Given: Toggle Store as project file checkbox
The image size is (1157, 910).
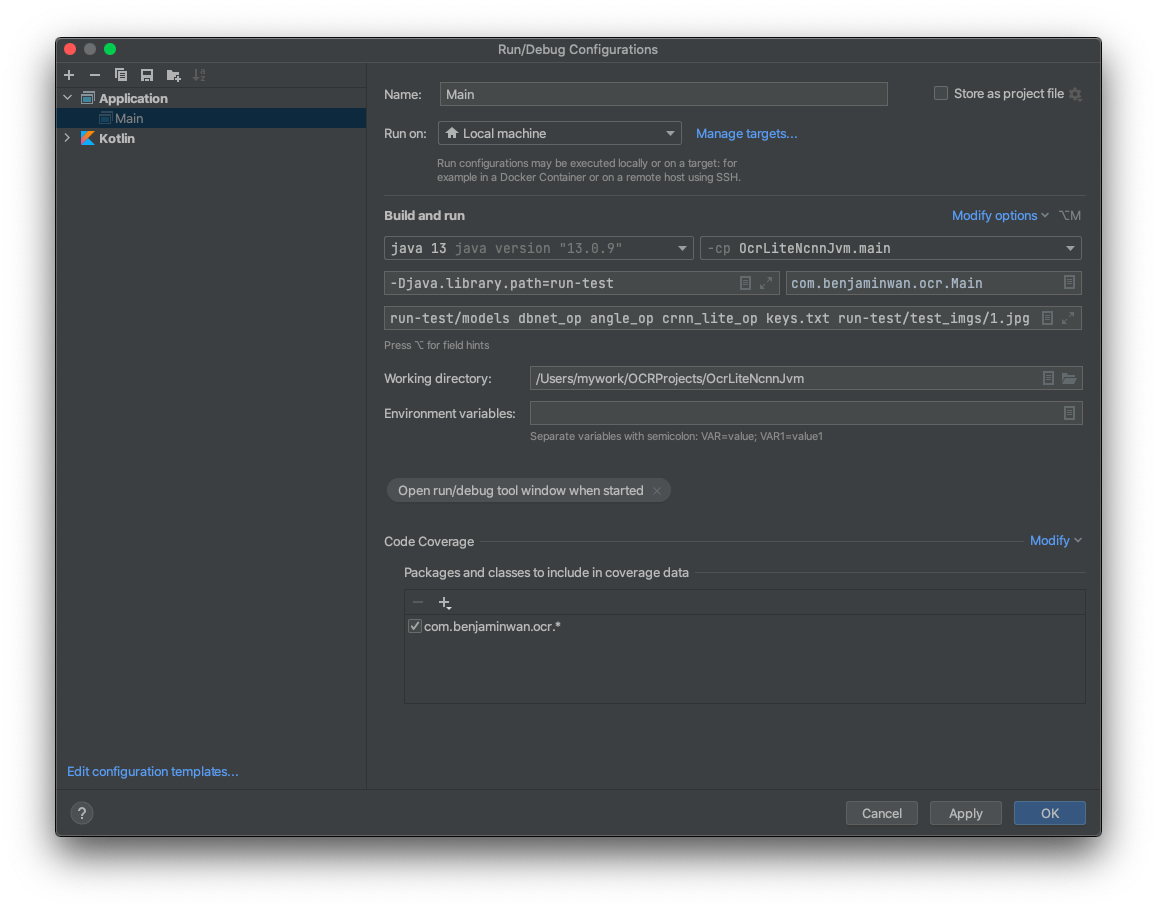Looking at the screenshot, I should pyautogui.click(x=941, y=93).
